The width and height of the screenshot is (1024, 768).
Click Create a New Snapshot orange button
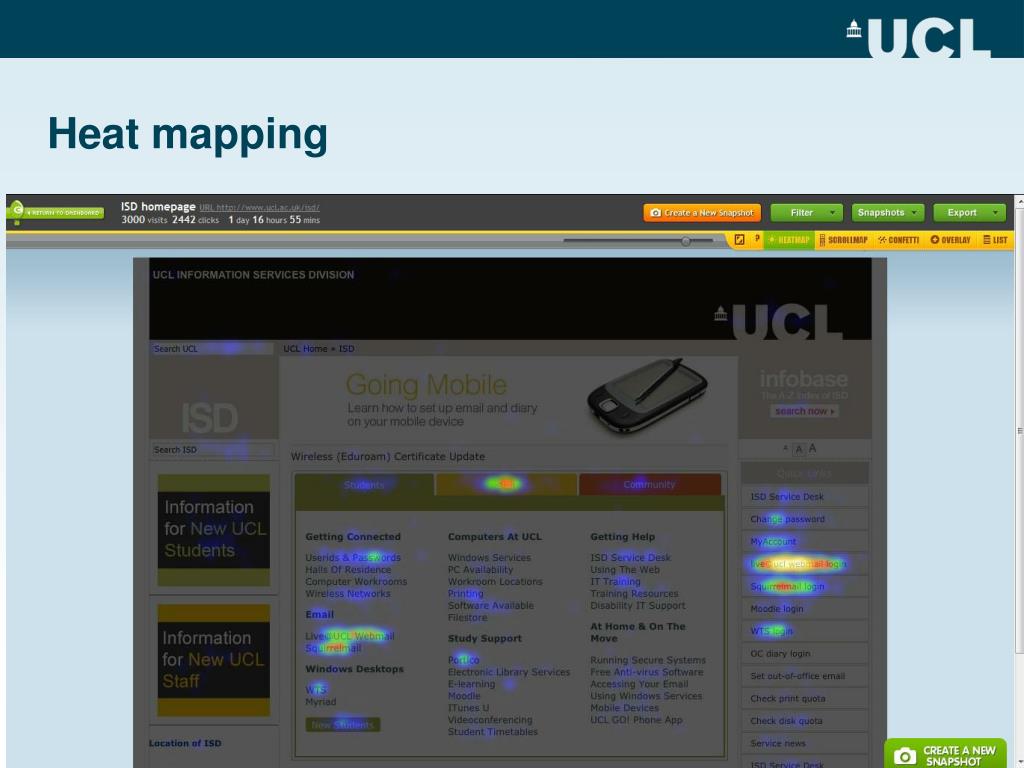click(702, 213)
